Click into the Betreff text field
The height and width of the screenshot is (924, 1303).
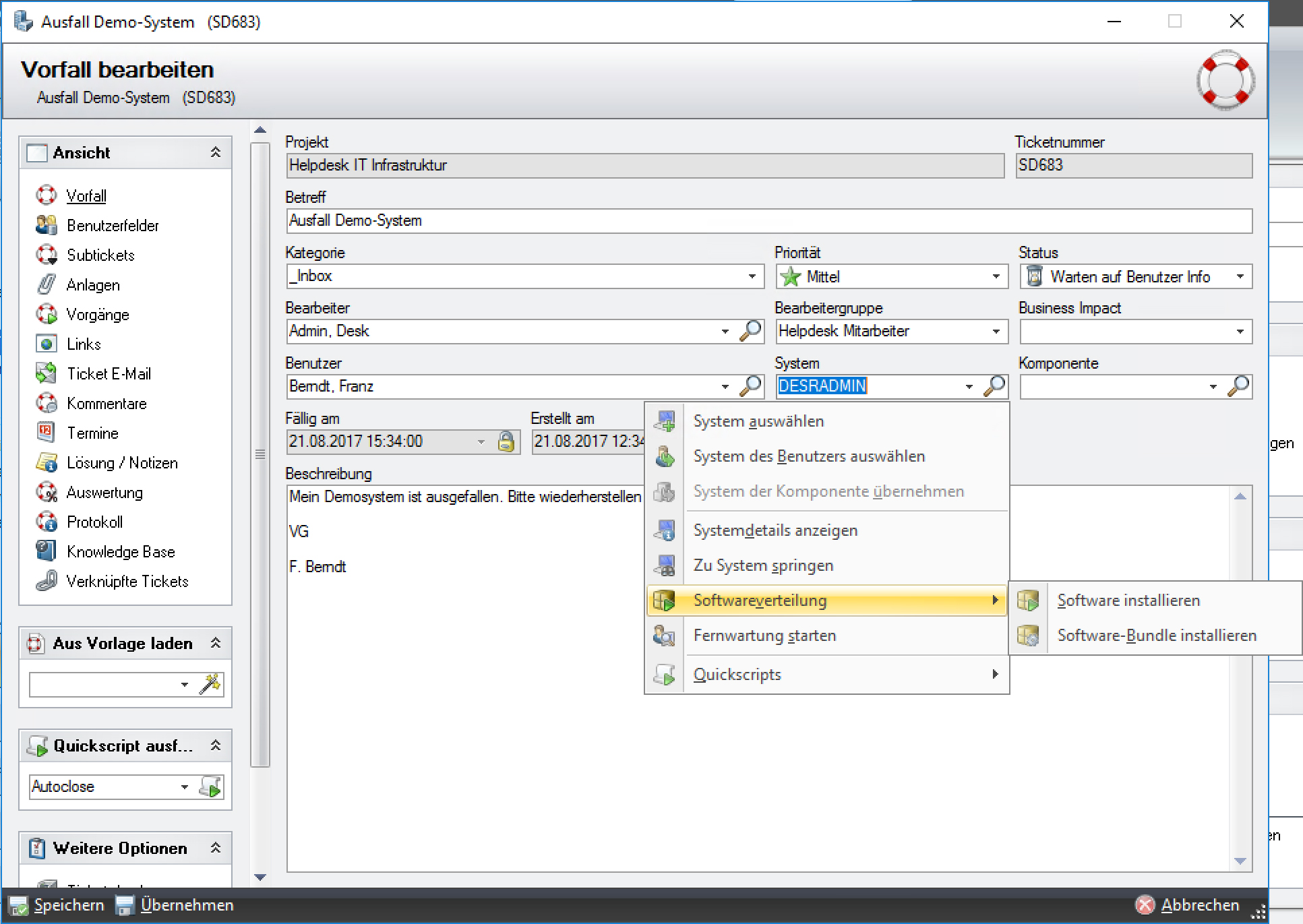[768, 221]
